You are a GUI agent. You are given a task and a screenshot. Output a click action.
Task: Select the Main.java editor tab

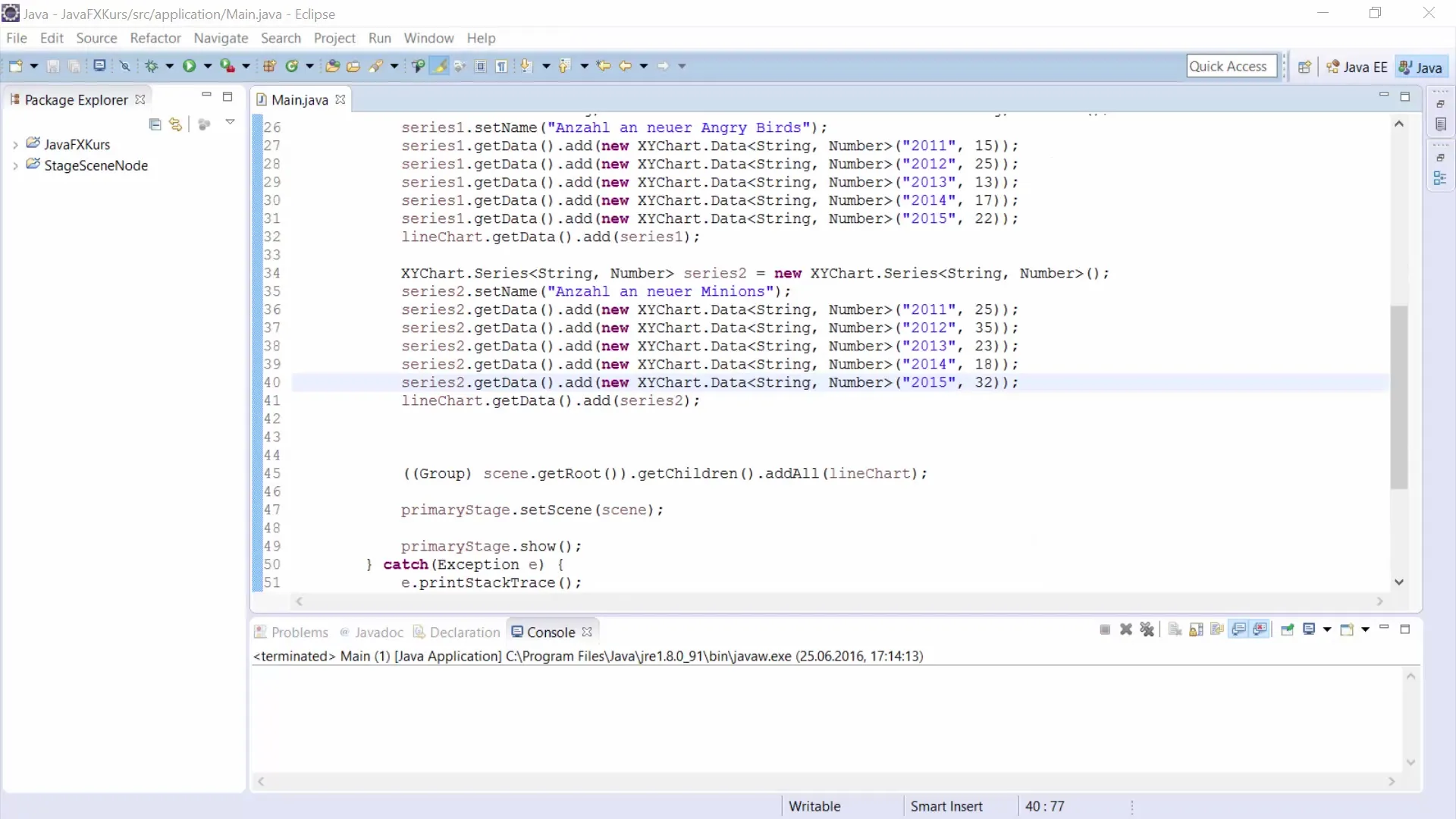coord(300,99)
